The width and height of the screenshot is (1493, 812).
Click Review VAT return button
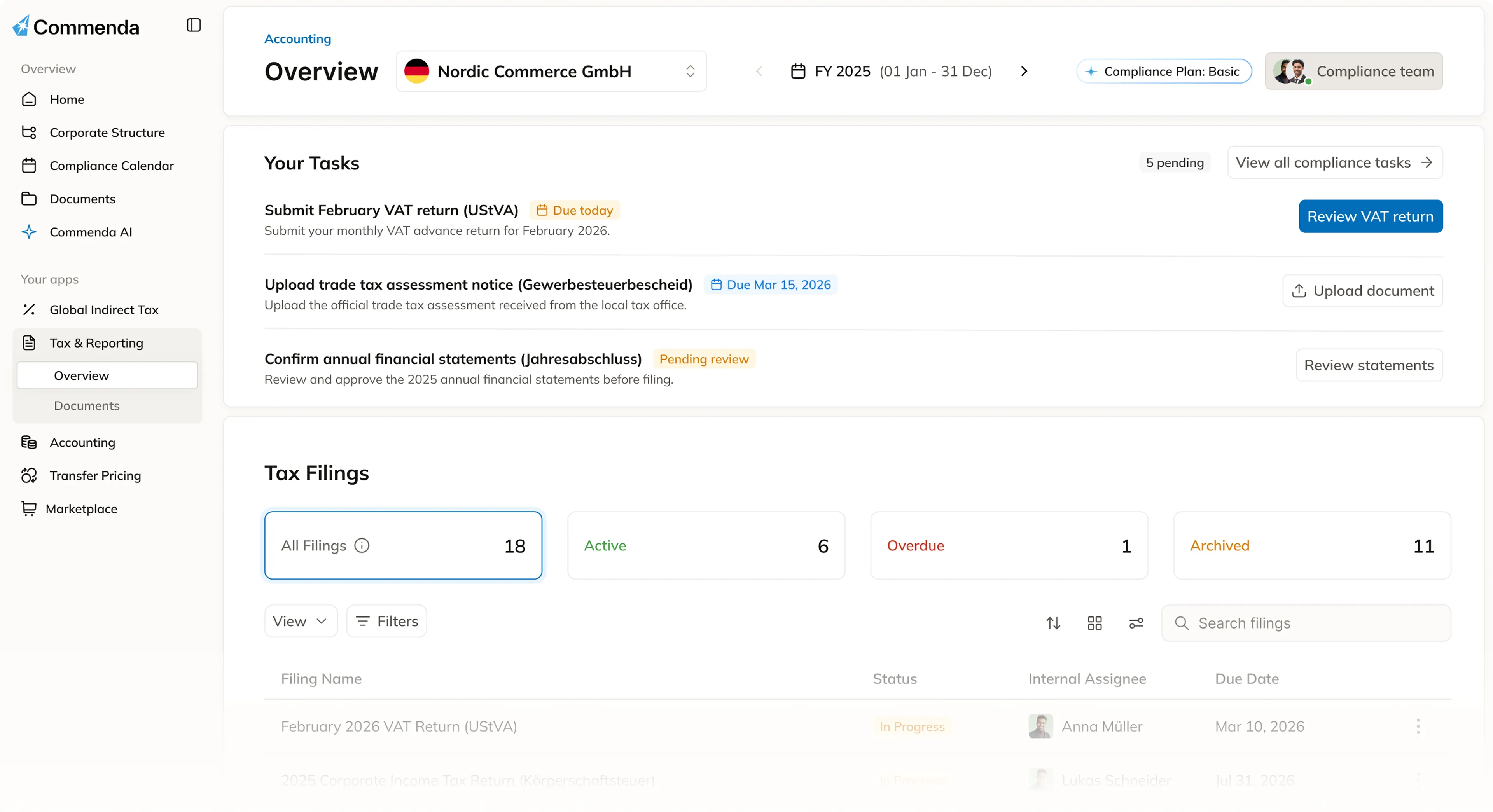(x=1370, y=216)
